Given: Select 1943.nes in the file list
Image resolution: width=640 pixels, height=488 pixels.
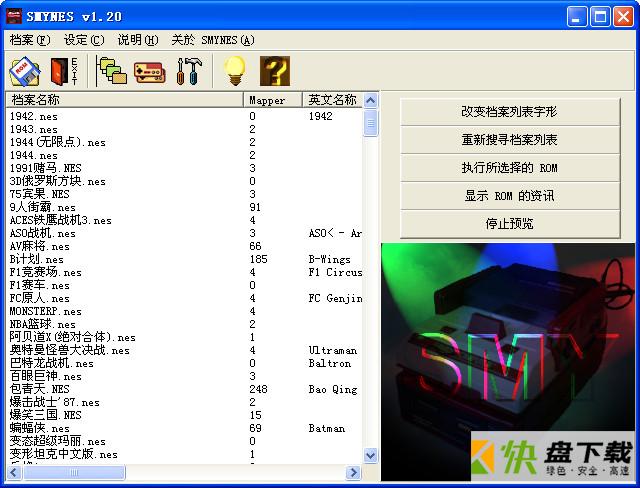Looking at the screenshot, I should point(33,129).
